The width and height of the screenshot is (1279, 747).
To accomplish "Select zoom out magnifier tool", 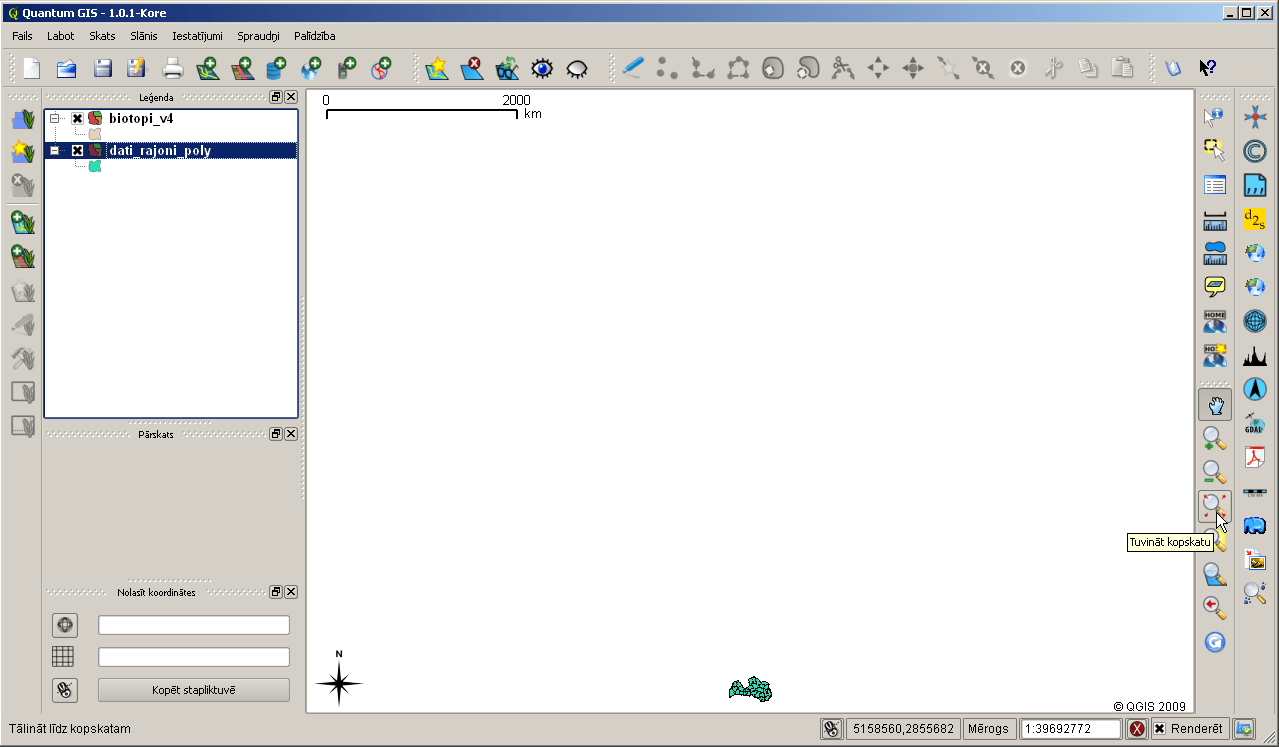I will click(x=1215, y=473).
